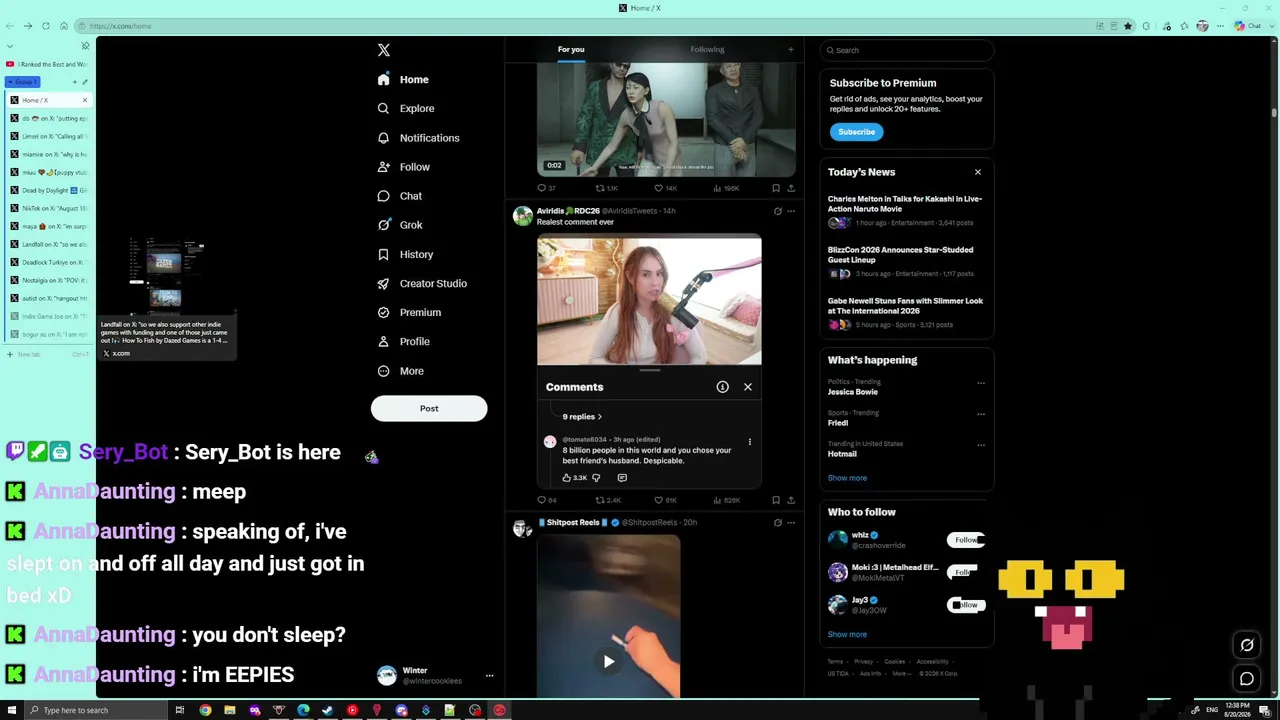Show more accounts under Who to follow
Viewport: 1280px width, 720px height.
click(x=847, y=634)
